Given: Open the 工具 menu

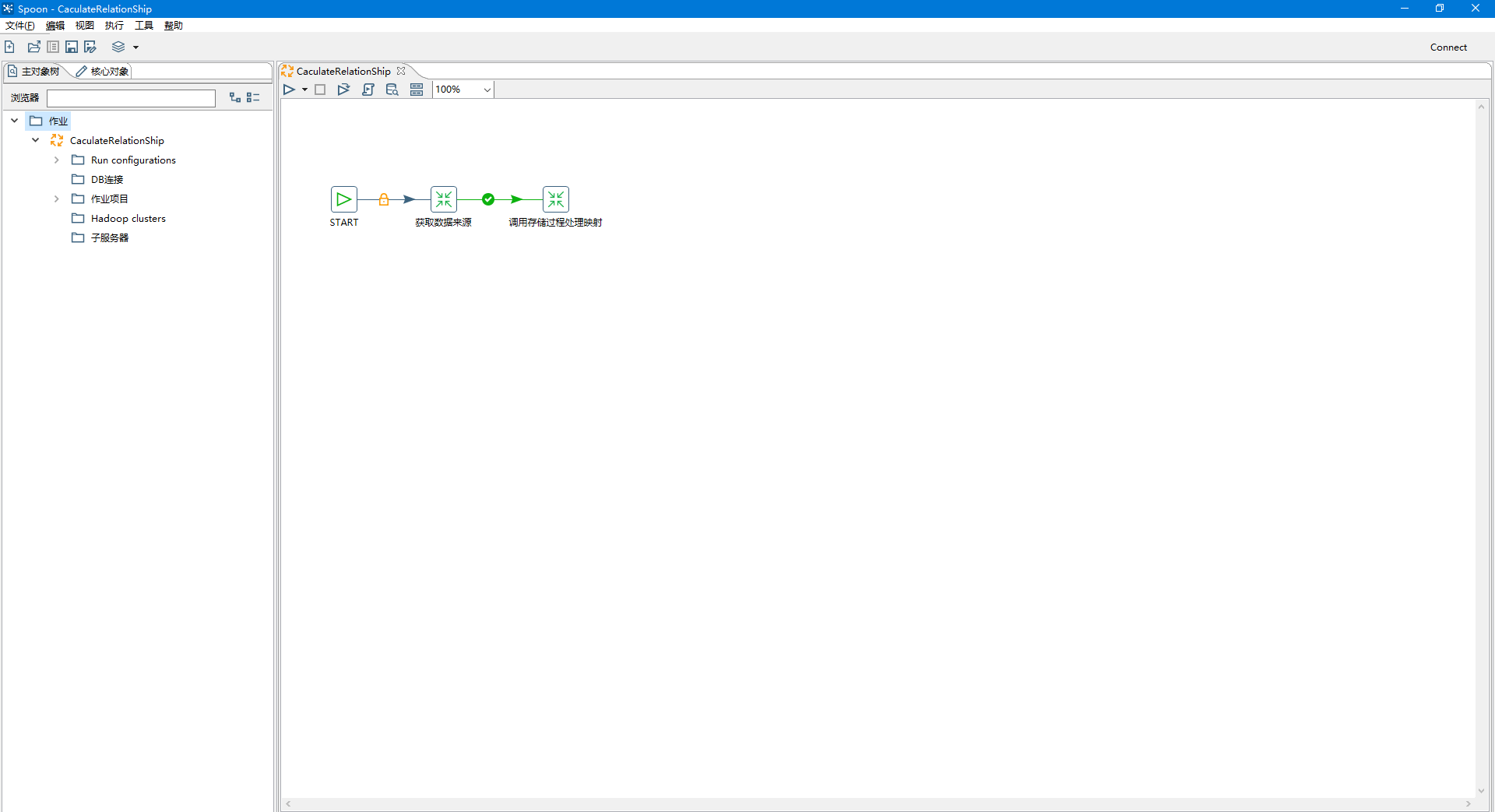Looking at the screenshot, I should coord(144,26).
